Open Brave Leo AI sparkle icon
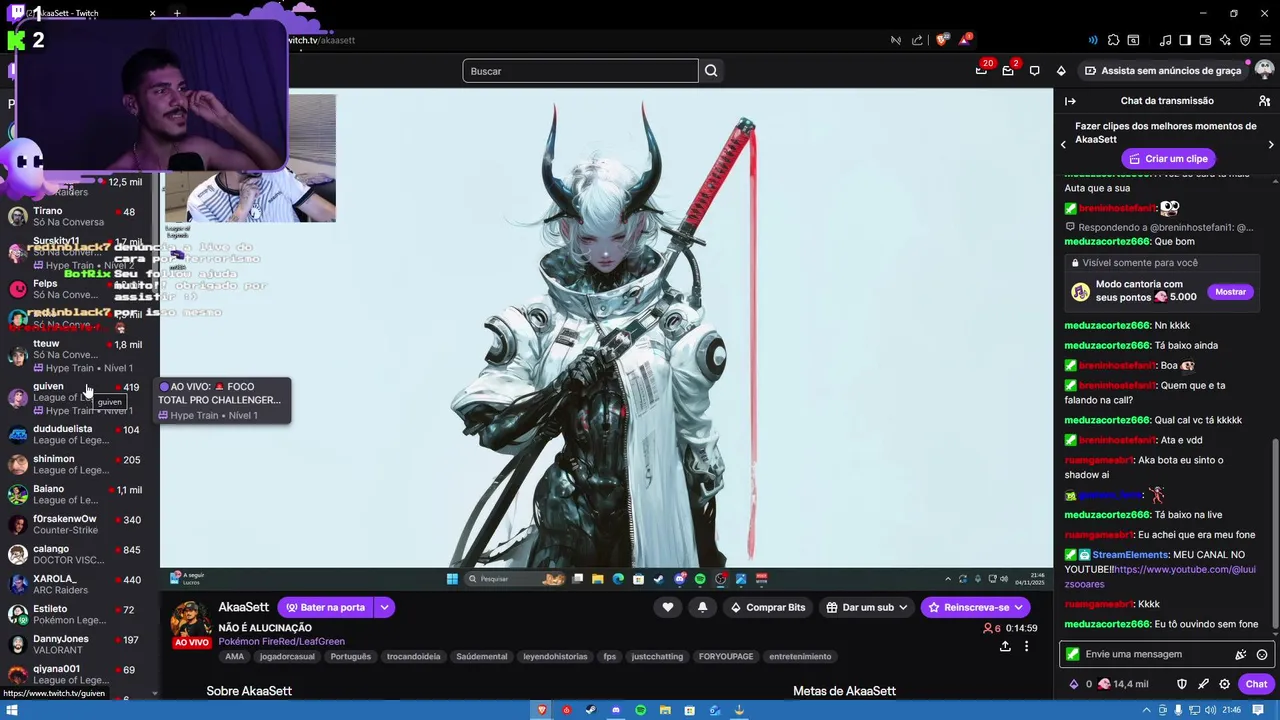Image resolution: width=1280 pixels, height=720 pixels. [1225, 40]
